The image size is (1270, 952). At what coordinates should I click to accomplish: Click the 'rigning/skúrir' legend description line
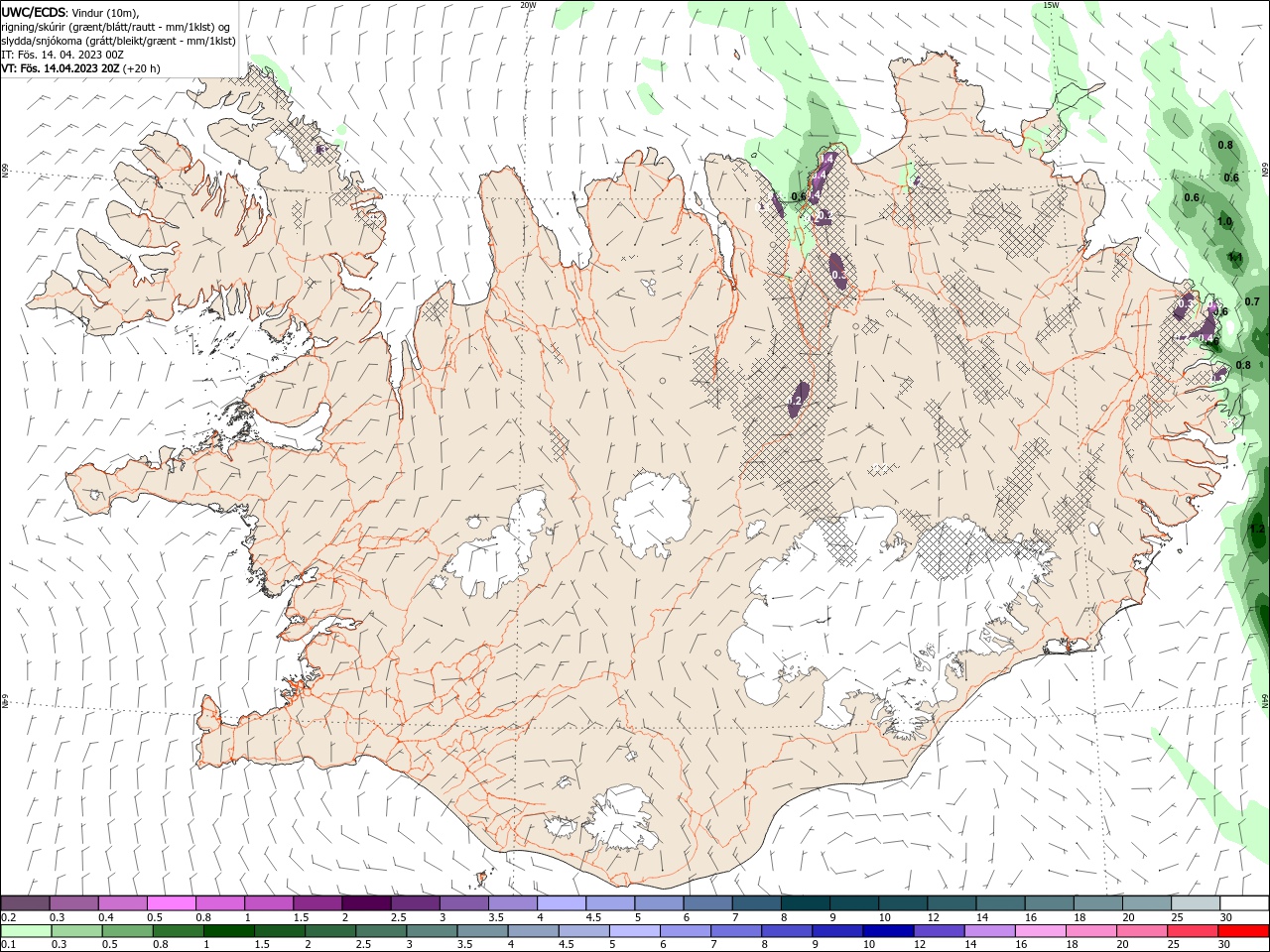point(116,27)
